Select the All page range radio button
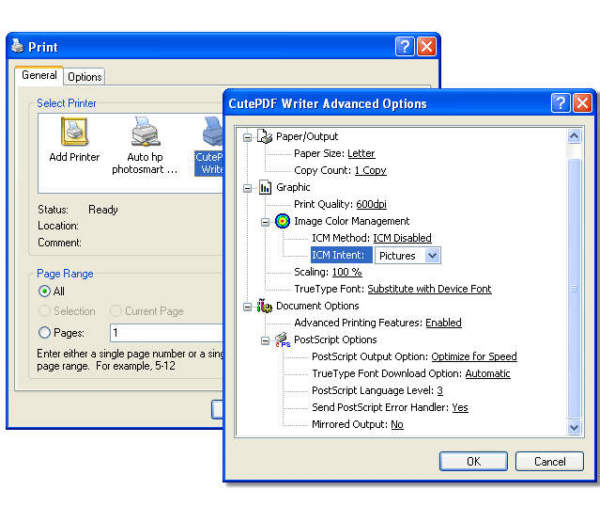The width and height of the screenshot is (600, 520). tap(44, 291)
